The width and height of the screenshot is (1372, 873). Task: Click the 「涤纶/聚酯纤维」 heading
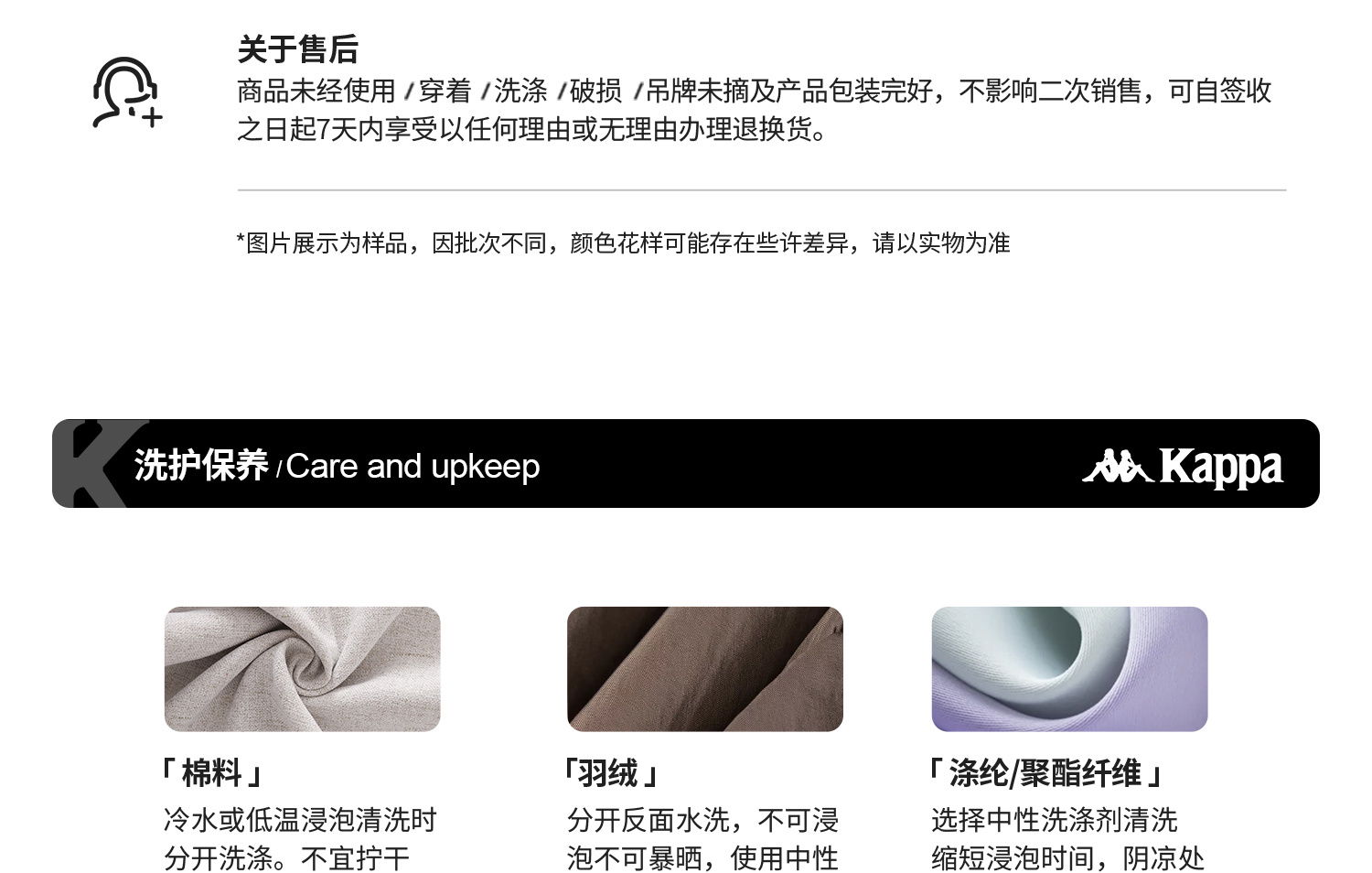1045,773
